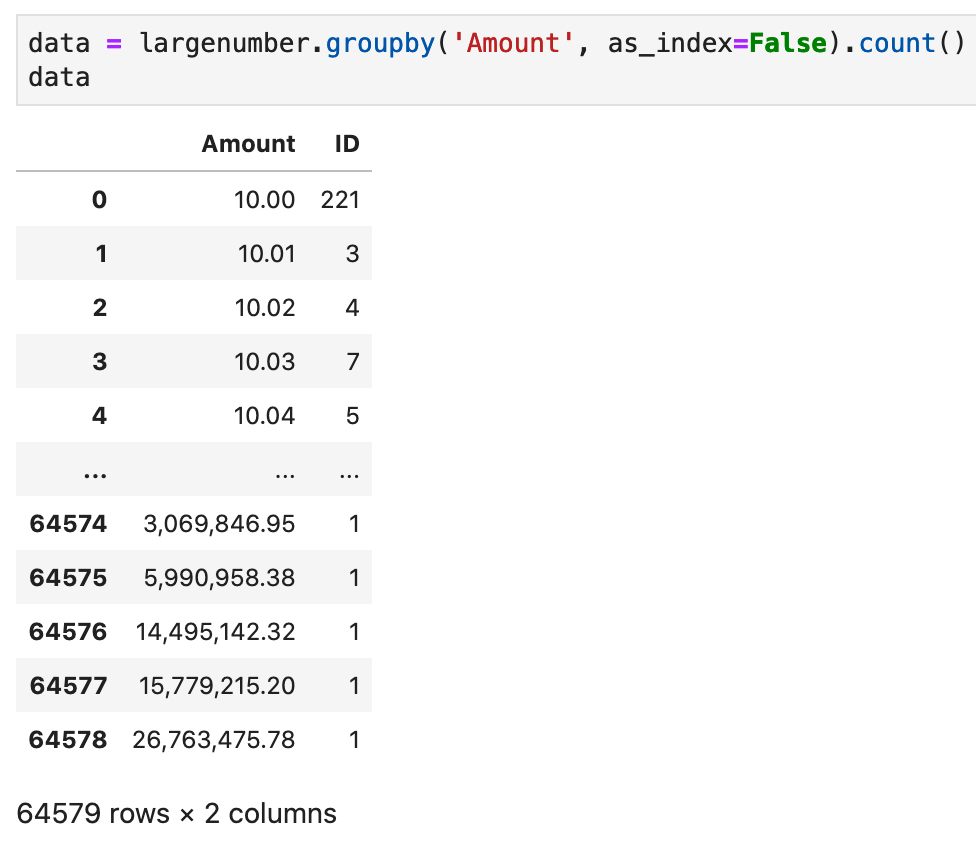
Task: Click the ID count 221
Action: click(340, 200)
